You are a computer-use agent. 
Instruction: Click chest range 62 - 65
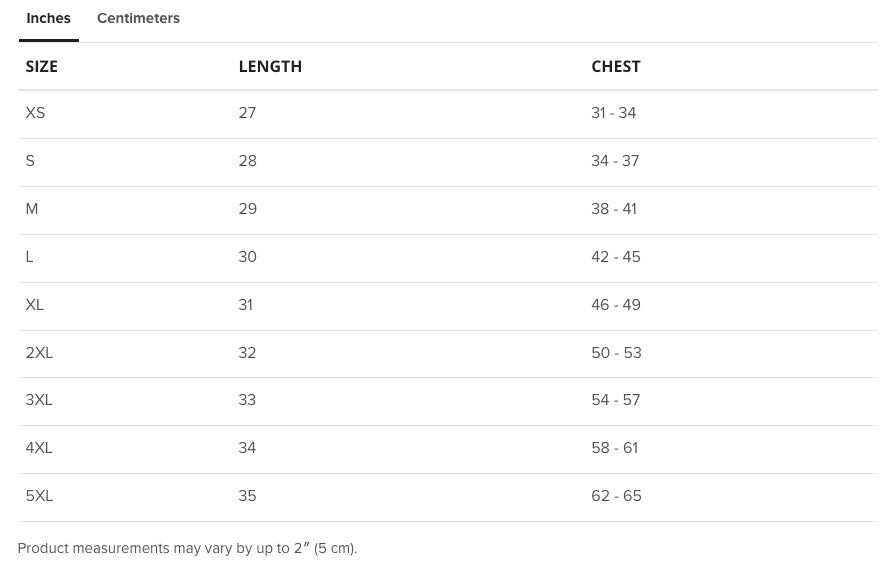[616, 496]
